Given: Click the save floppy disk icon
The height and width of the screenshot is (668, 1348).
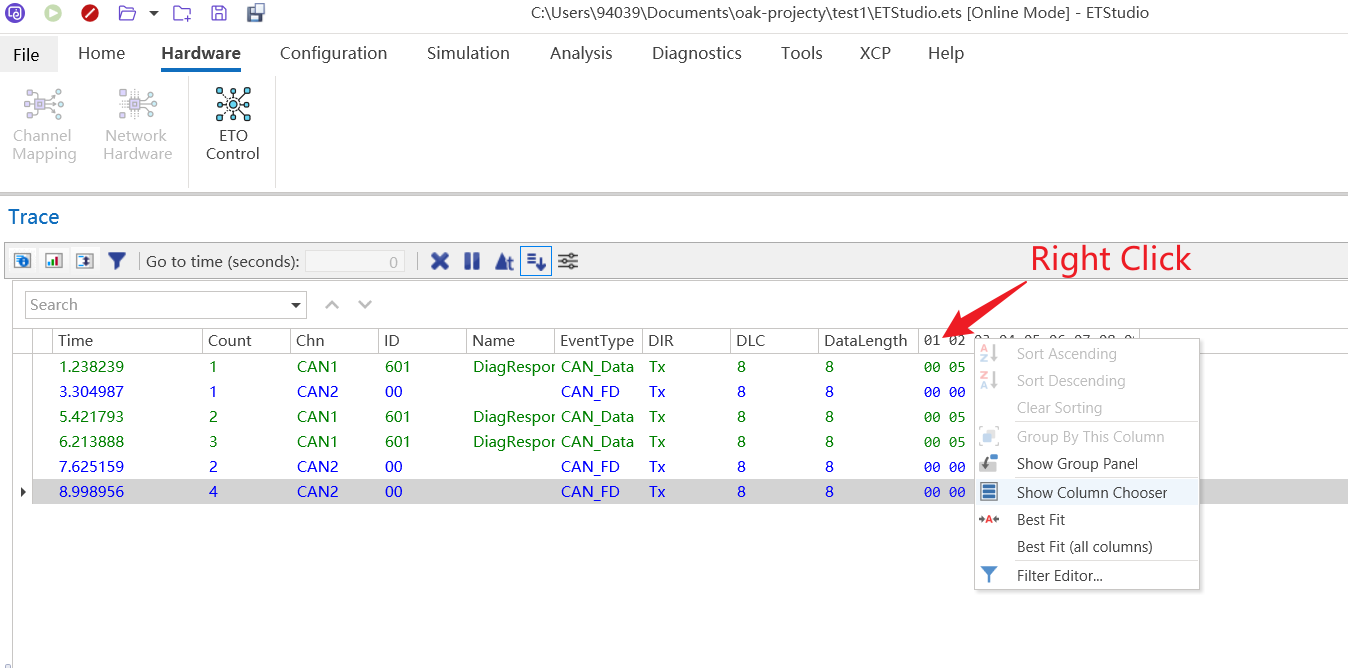Looking at the screenshot, I should [219, 13].
